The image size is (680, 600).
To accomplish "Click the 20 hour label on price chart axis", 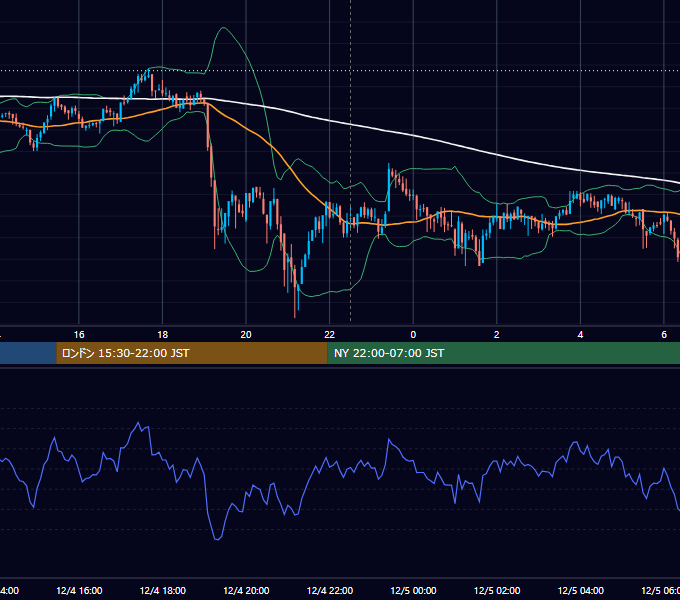I will coord(246,335).
